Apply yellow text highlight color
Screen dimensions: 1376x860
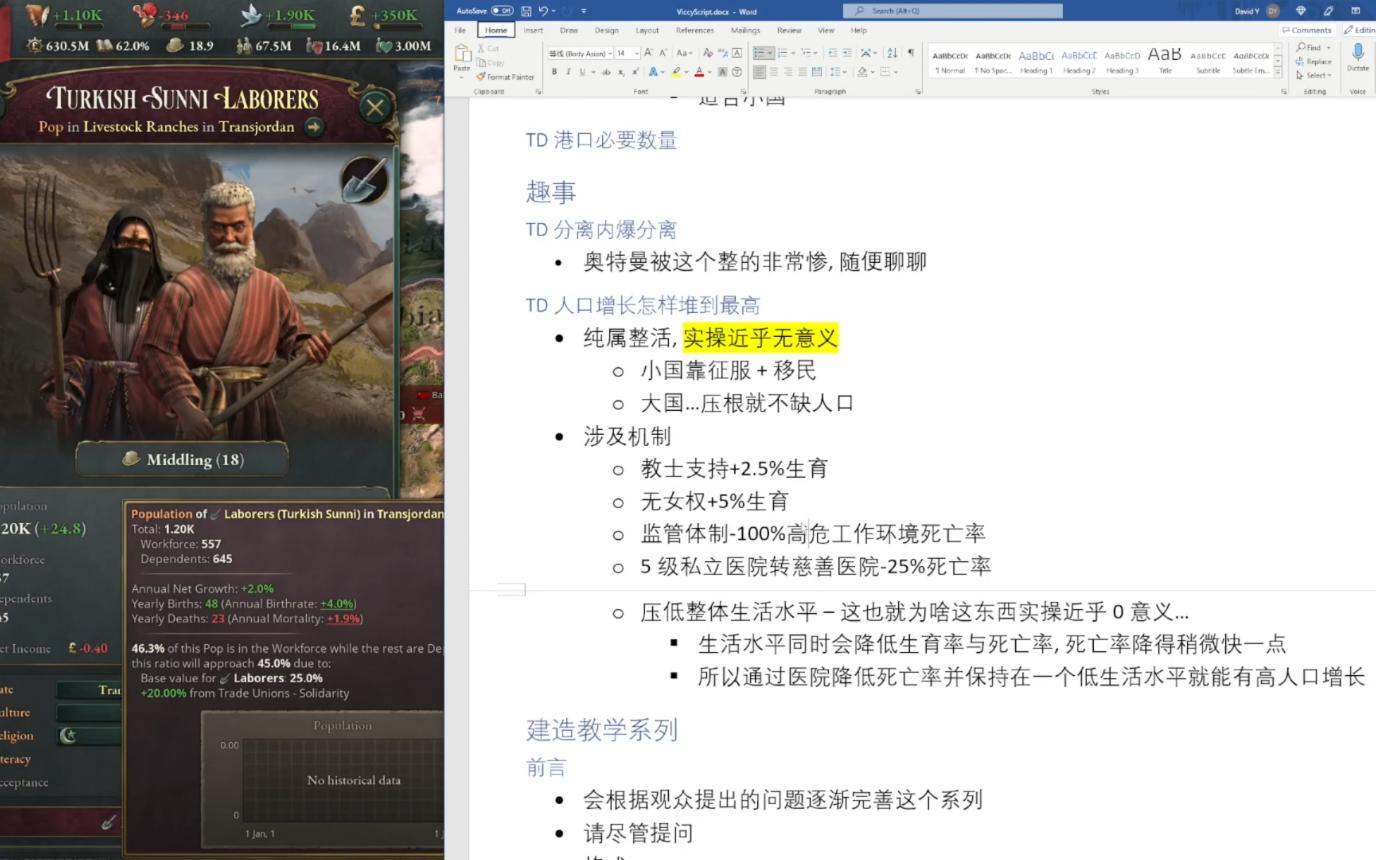677,72
